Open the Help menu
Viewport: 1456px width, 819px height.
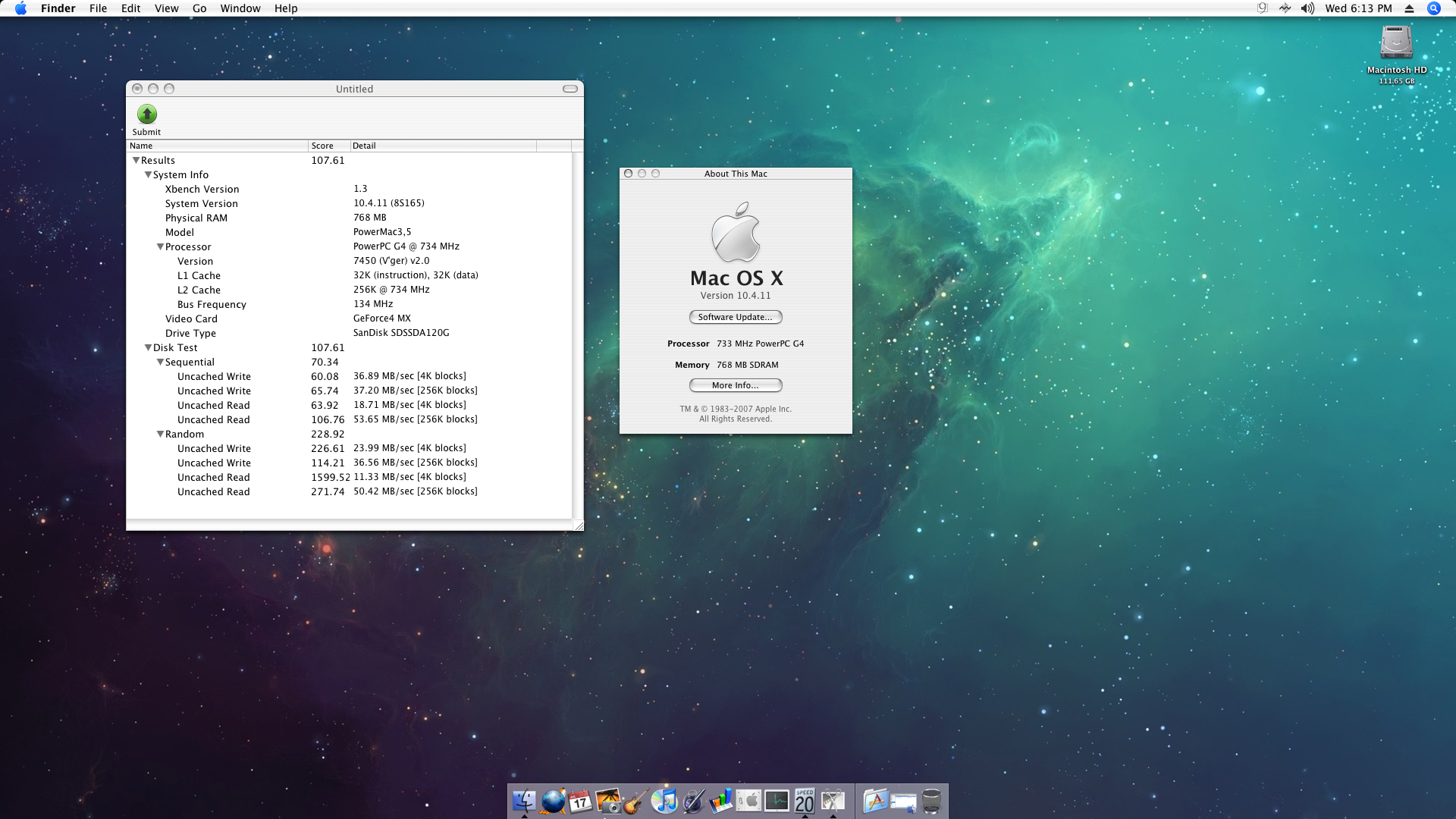[x=286, y=8]
